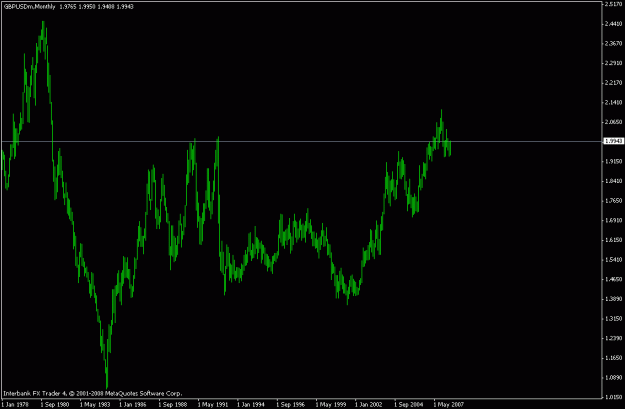
Task: Click the 1.1650 price scale label
Action: click(613, 358)
